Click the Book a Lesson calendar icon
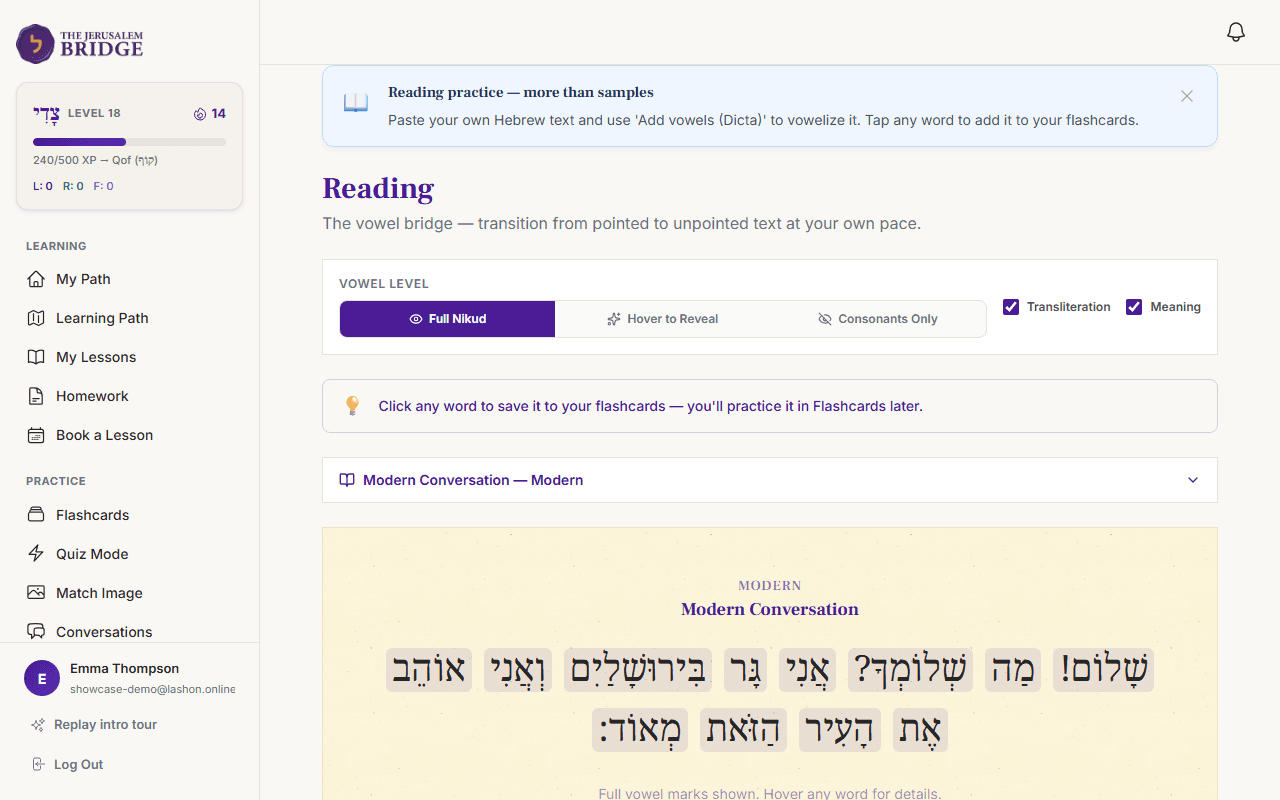The height and width of the screenshot is (800, 1280). click(x=36, y=435)
